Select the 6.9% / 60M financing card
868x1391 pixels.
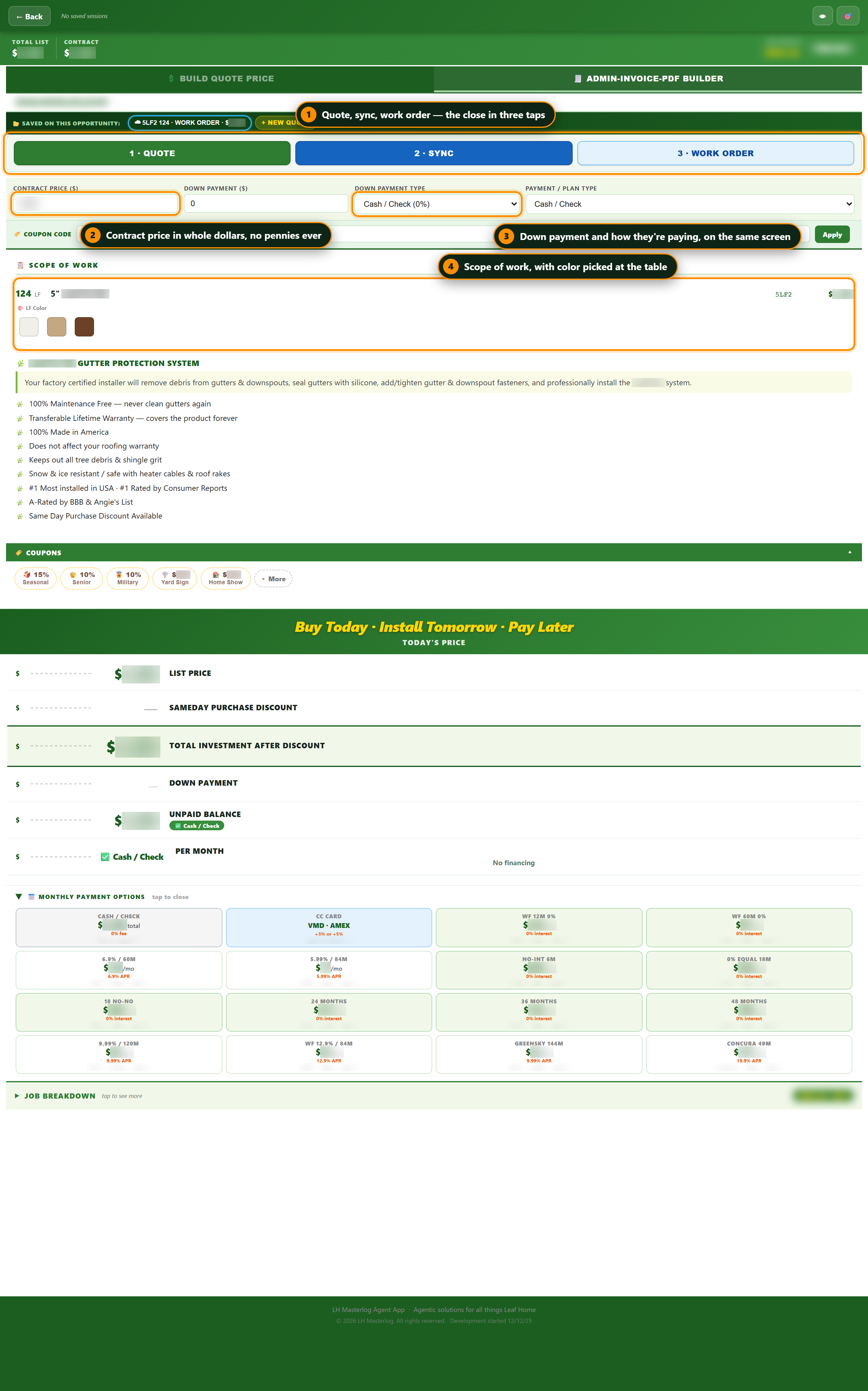point(119,970)
